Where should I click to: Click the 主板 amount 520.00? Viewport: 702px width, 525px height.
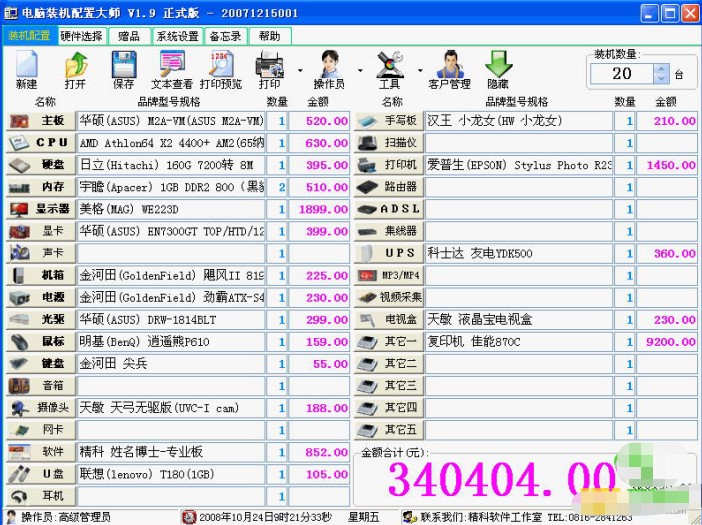319,121
